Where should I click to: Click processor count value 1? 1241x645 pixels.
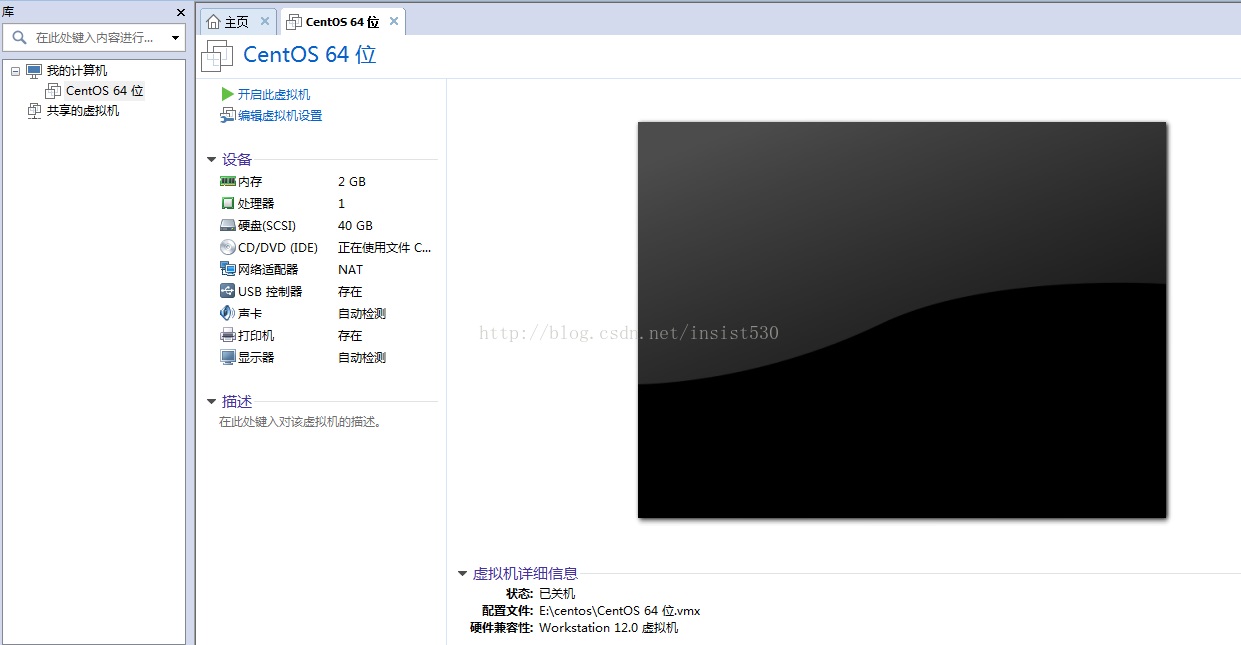tap(341, 203)
